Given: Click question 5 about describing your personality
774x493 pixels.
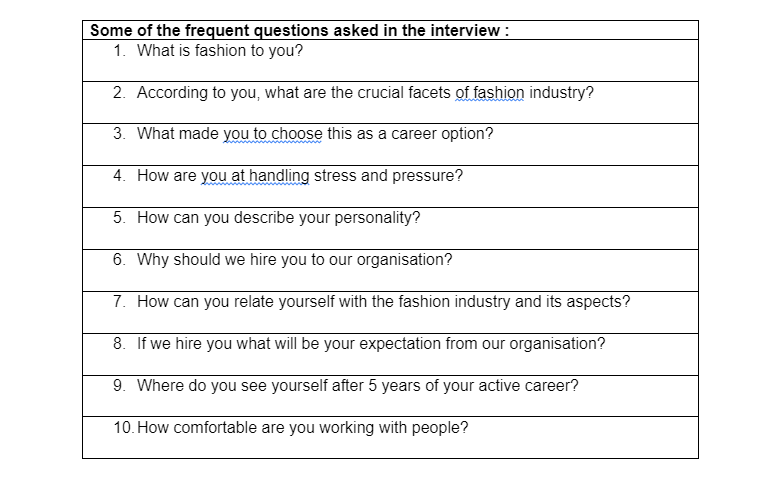Looking at the screenshot, I should tap(278, 218).
